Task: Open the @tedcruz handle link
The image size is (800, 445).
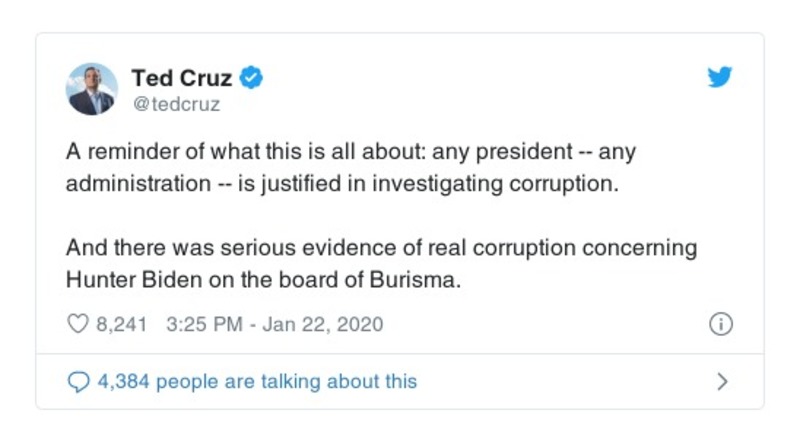Action: click(176, 103)
